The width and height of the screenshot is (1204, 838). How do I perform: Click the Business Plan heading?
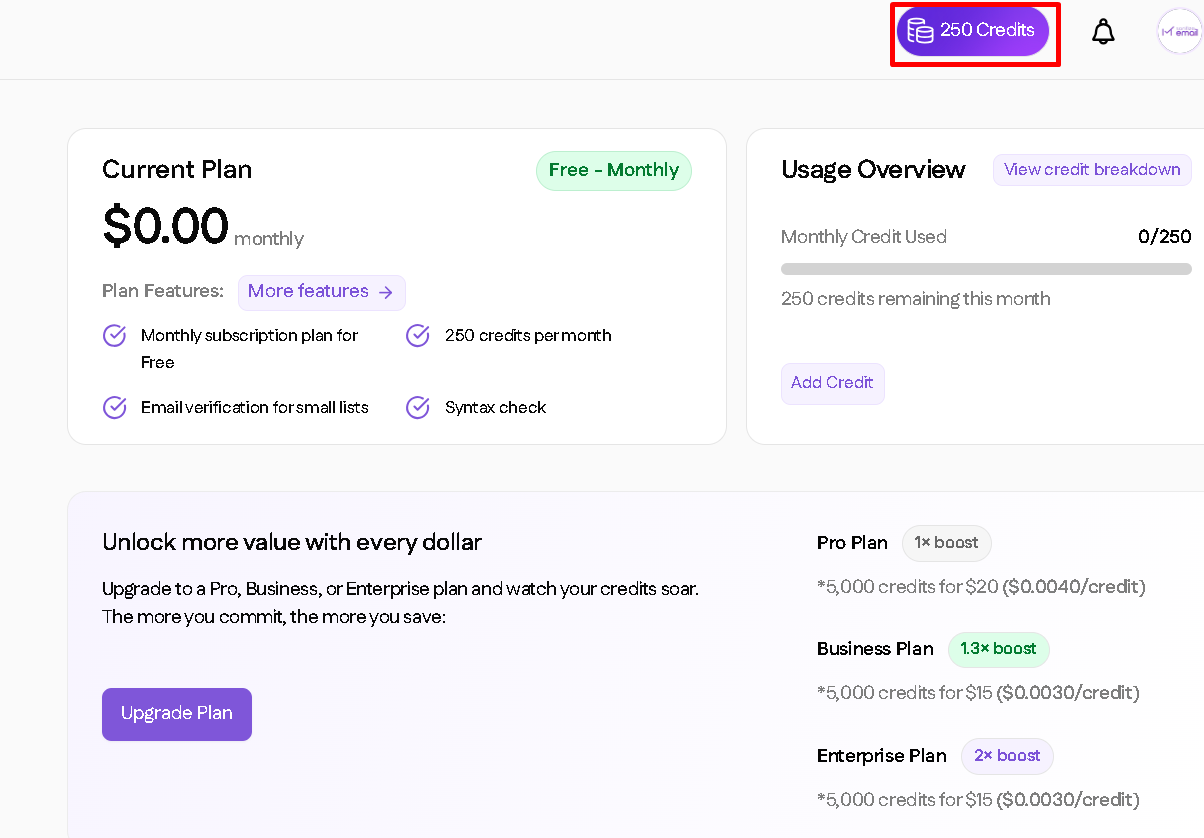pyautogui.click(x=875, y=649)
